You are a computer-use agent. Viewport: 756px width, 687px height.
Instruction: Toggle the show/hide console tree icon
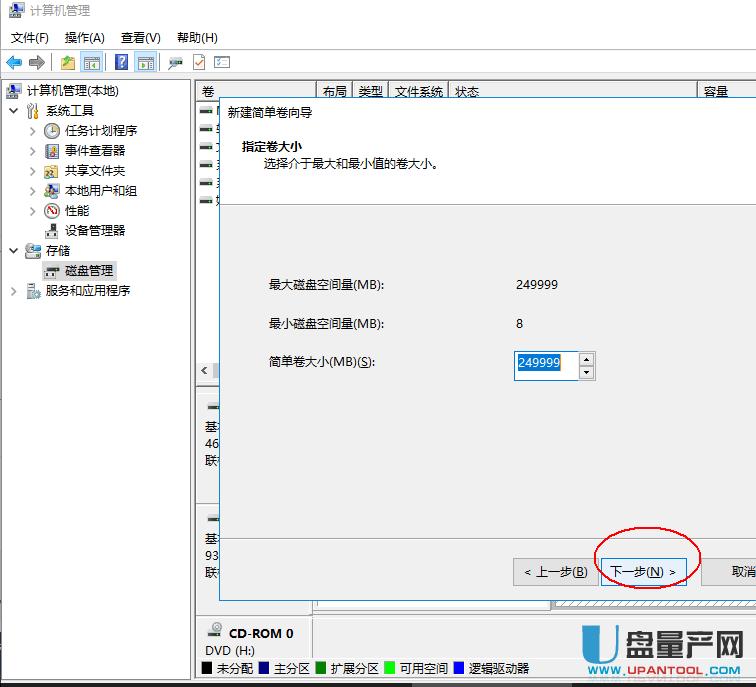pos(91,62)
